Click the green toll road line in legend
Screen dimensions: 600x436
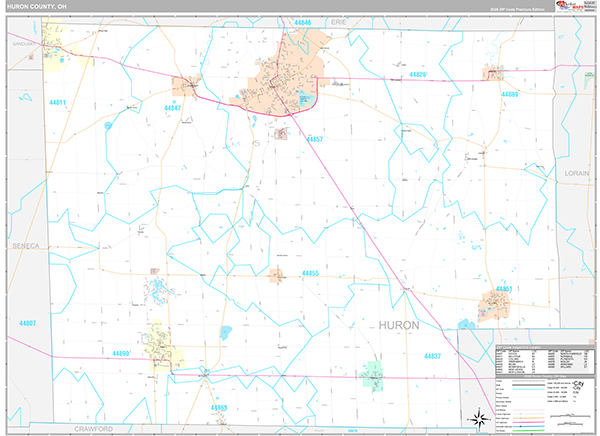click(x=529, y=430)
